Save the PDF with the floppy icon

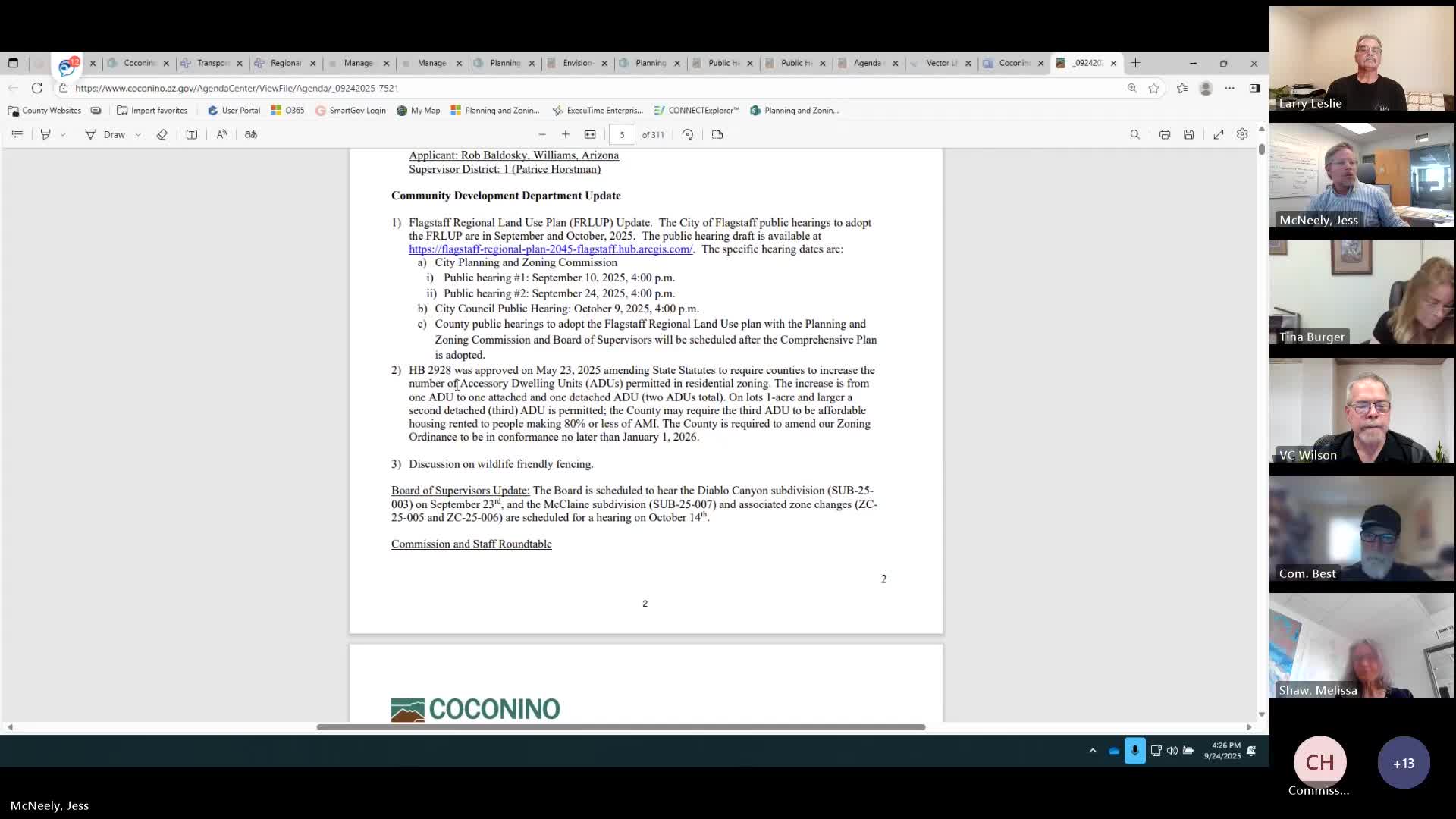click(x=1188, y=134)
